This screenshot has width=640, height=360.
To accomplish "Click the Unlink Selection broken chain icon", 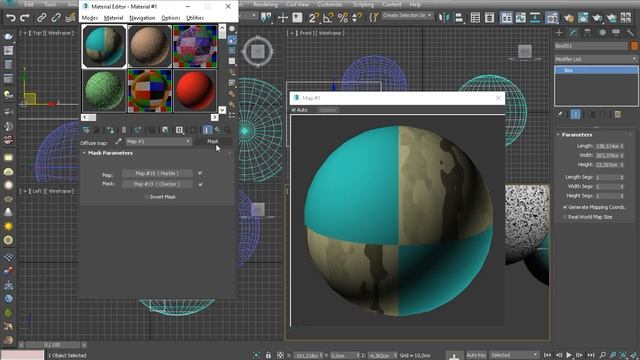I will pyautogui.click(x=56, y=18).
